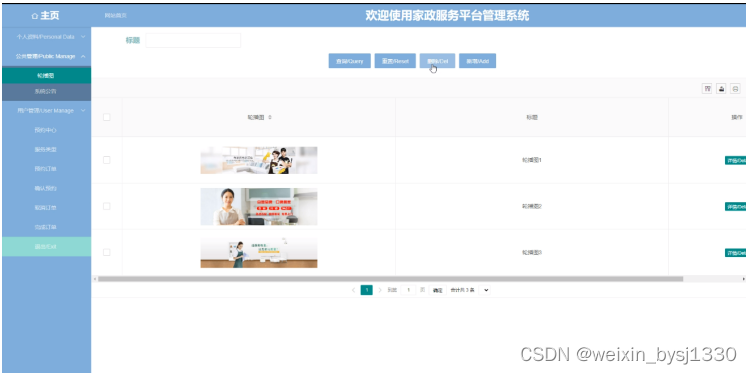Viewport: 752px width, 374px height.
Task: Click the 查询/Query button
Action: click(x=350, y=61)
